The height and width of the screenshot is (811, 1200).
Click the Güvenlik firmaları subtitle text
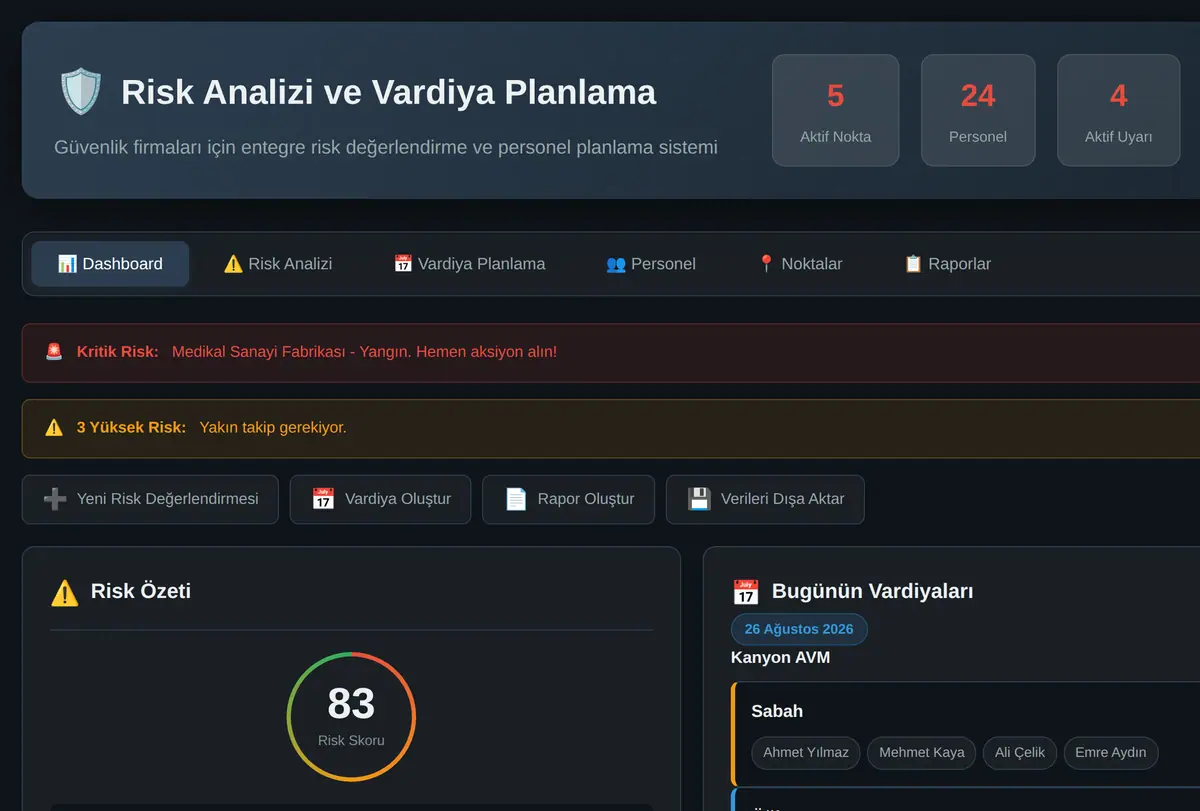coord(386,147)
